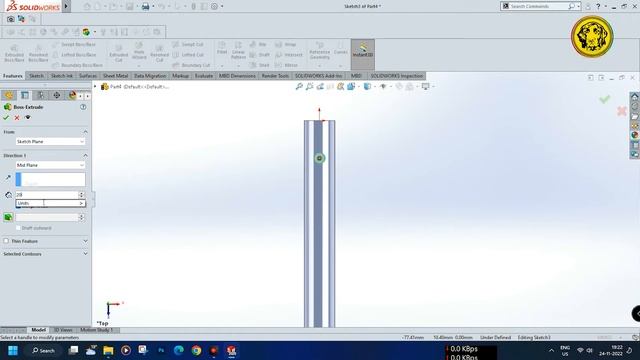Open File Explorer from the taskbar
This screenshot has height=360, width=640.
[108, 351]
